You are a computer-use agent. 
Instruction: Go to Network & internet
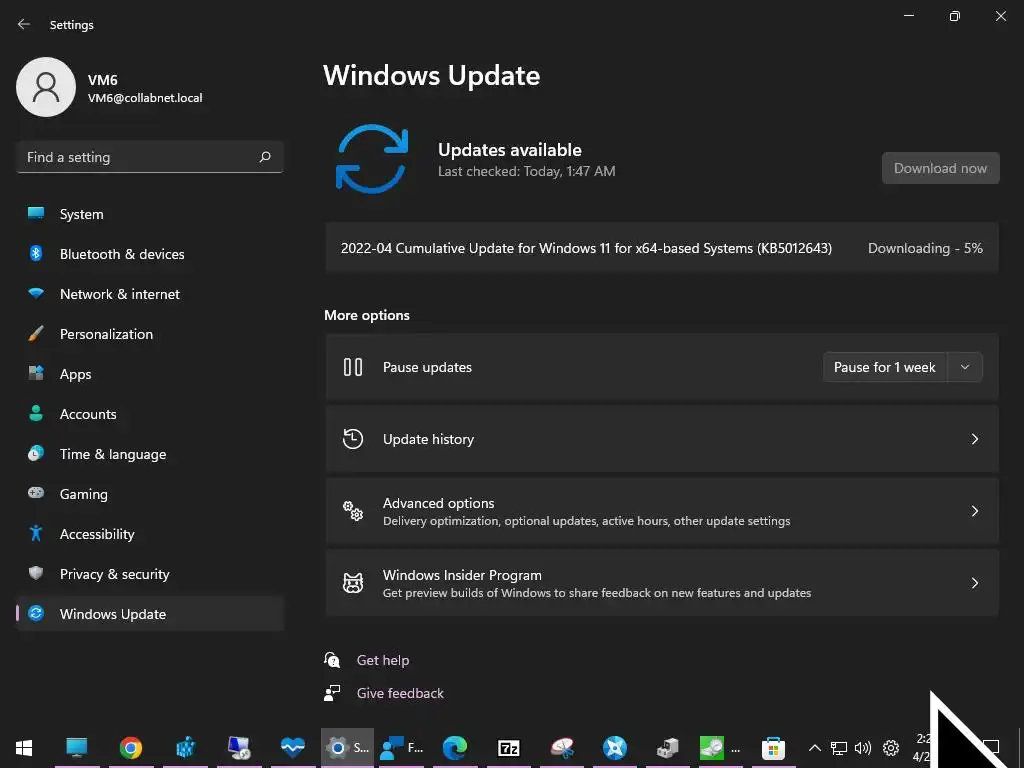point(150,294)
